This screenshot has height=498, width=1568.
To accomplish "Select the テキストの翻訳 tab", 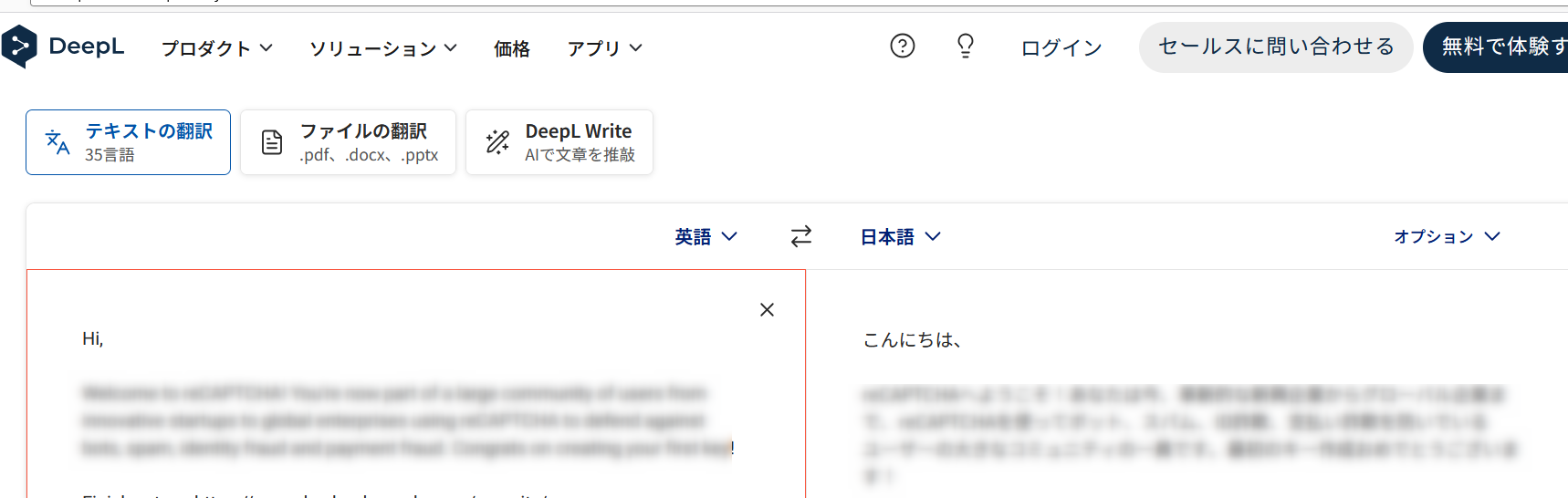I will 128,142.
